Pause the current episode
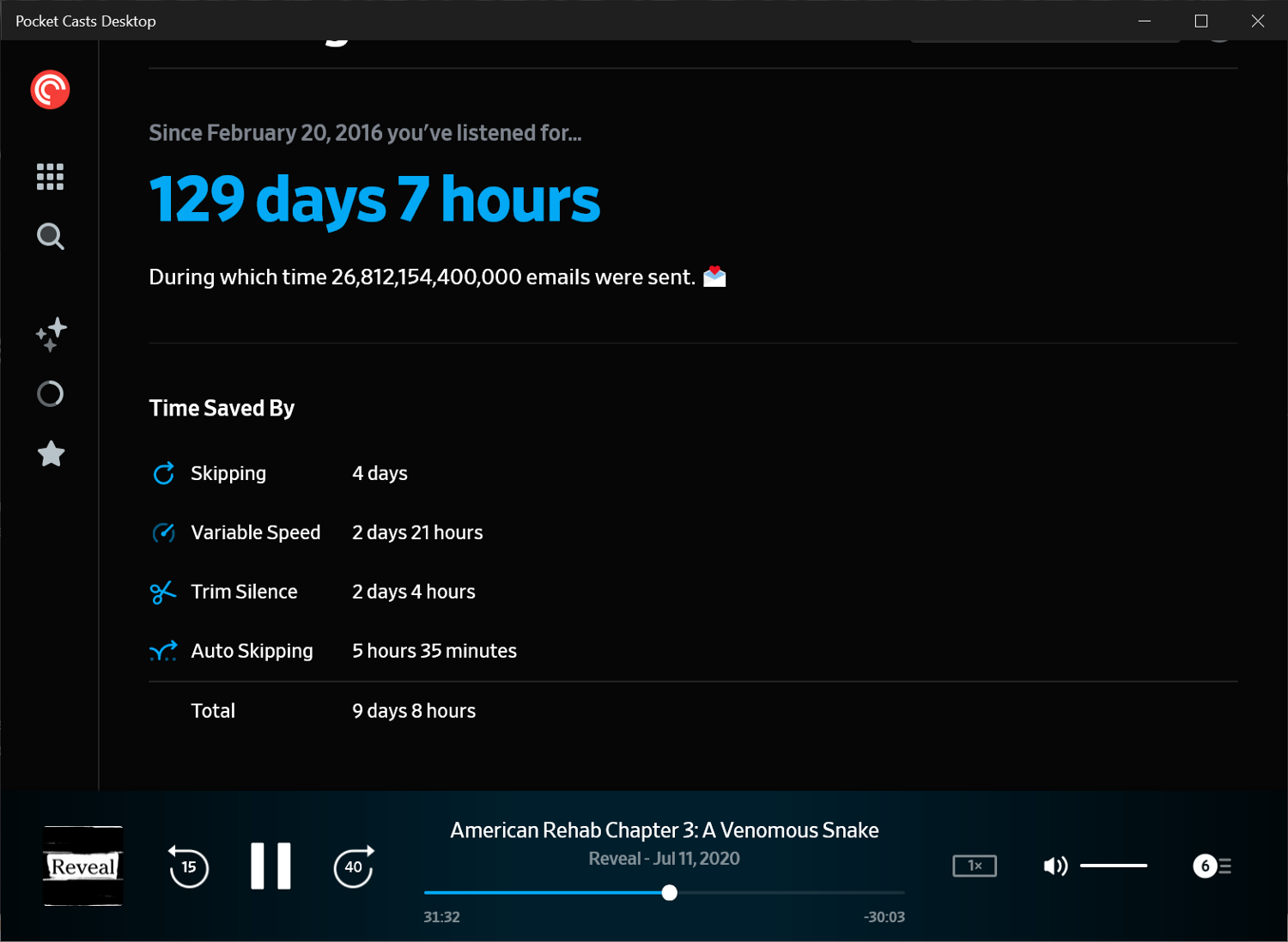 point(270,866)
